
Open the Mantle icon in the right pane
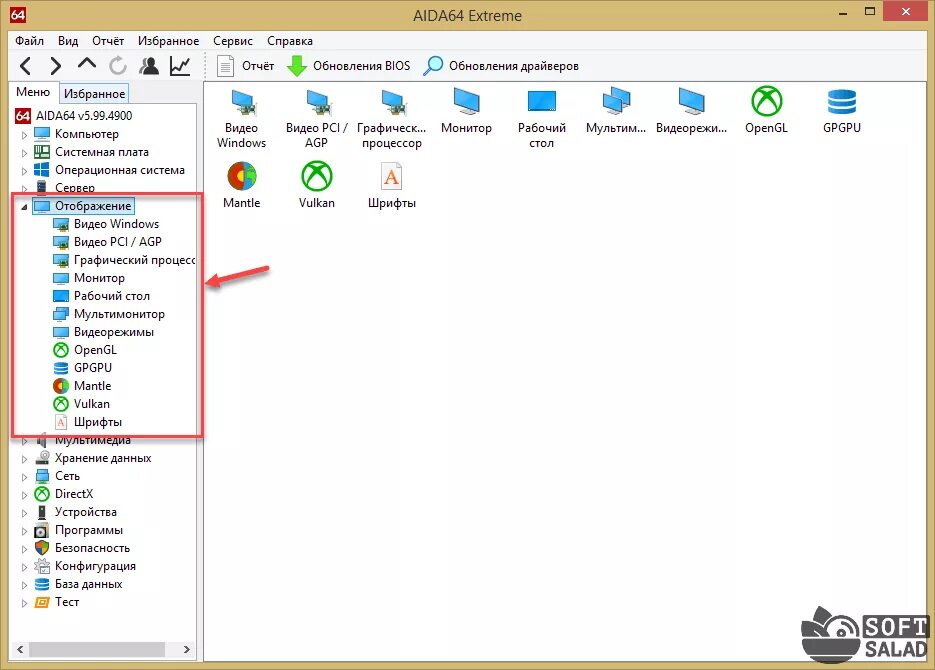coord(242,185)
